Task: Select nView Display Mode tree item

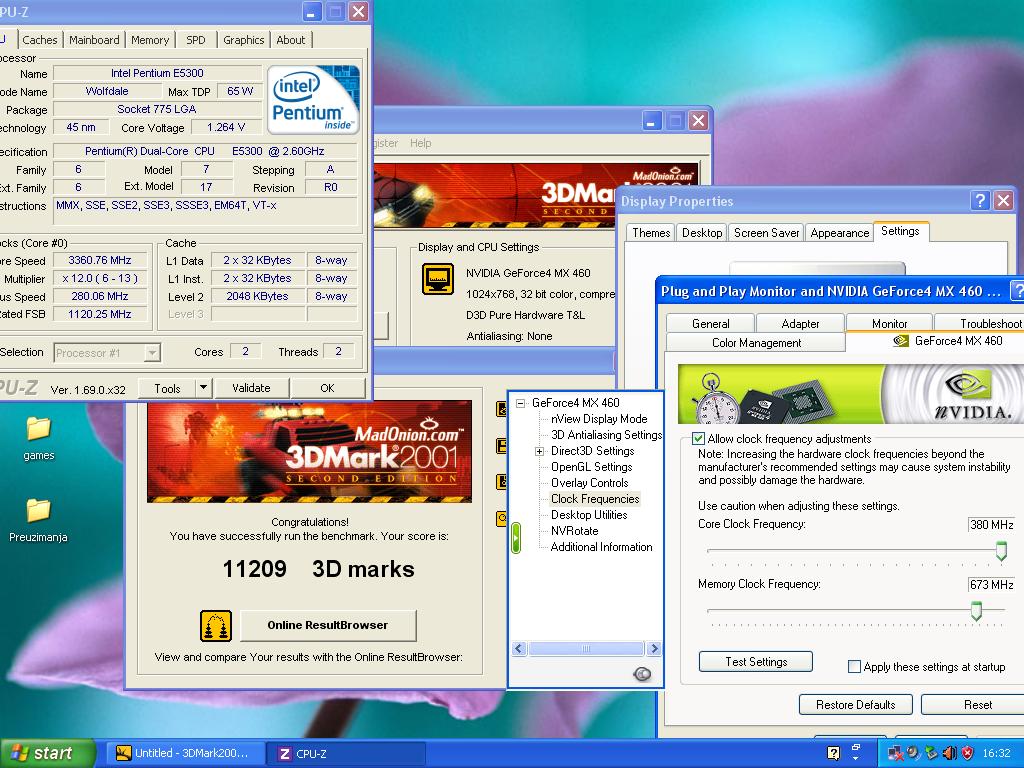Action: [599, 419]
